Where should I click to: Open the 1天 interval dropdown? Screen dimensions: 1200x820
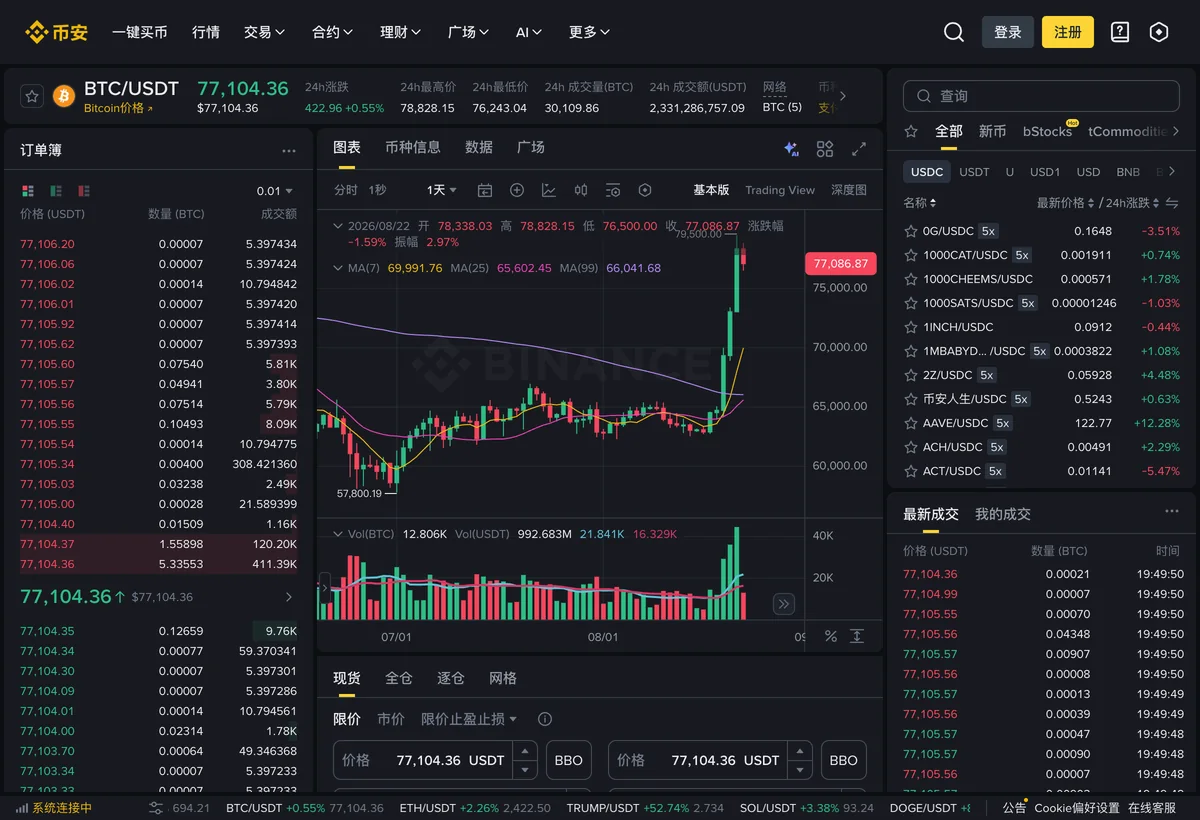(441, 190)
